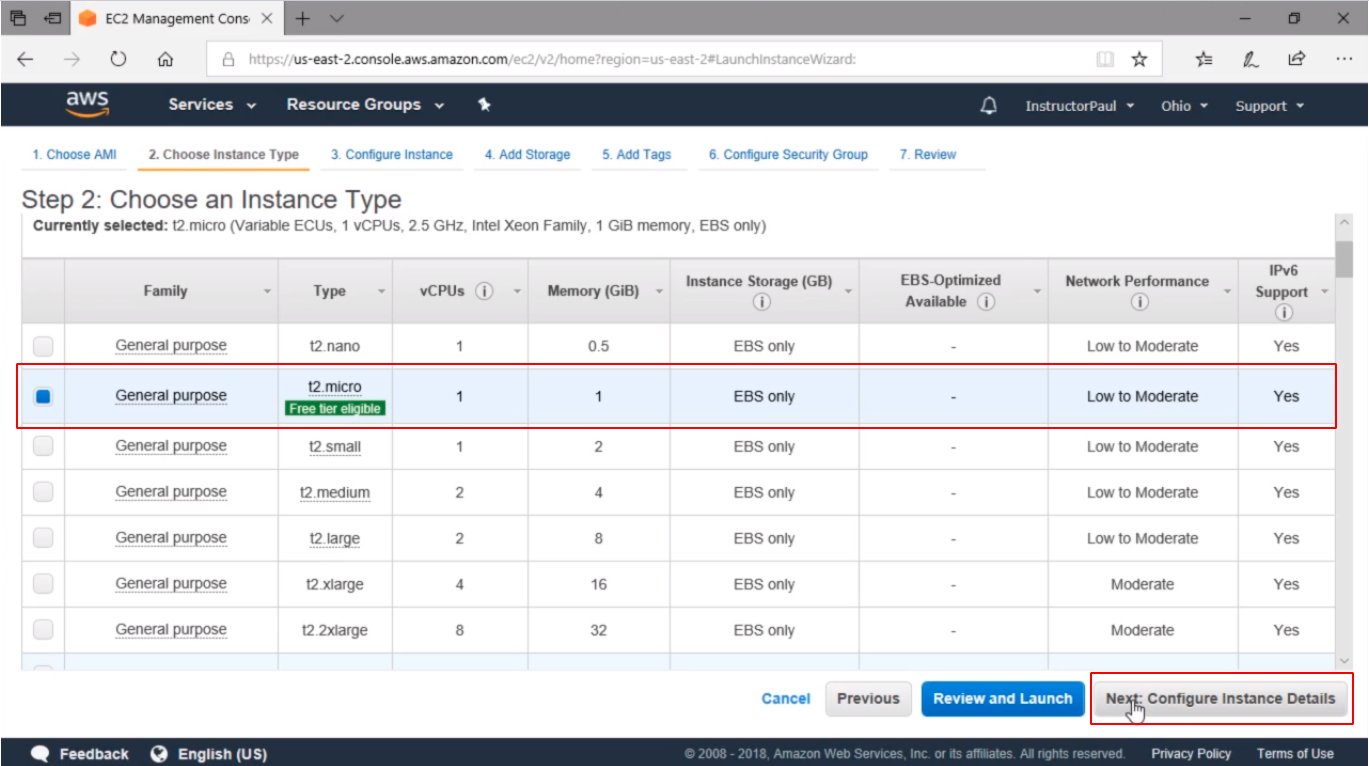Viewport: 1369px width, 766px height.
Task: Go to step 4 Add Storage tab
Action: 528,154
